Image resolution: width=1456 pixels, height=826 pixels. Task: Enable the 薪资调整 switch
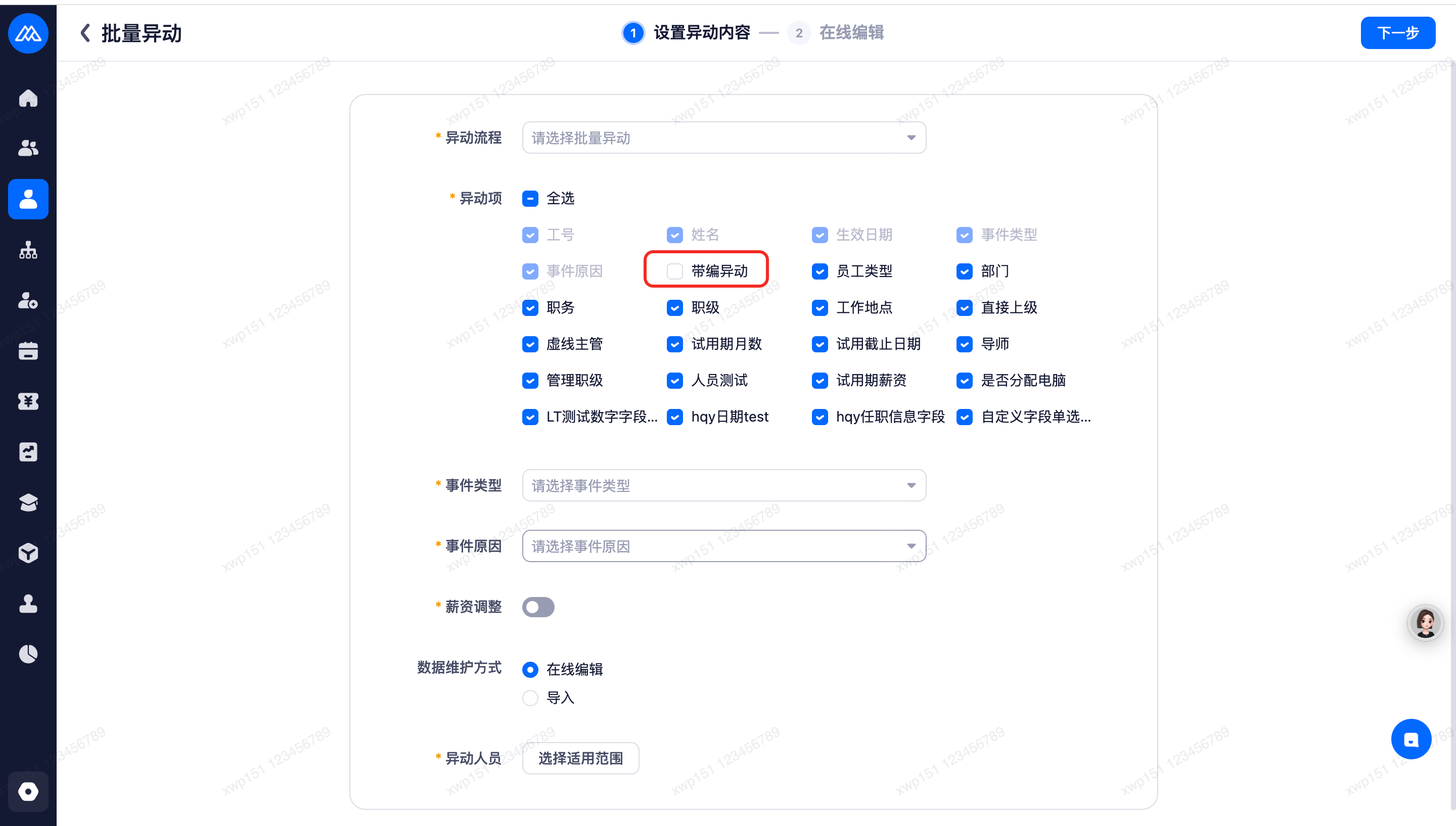click(x=538, y=607)
